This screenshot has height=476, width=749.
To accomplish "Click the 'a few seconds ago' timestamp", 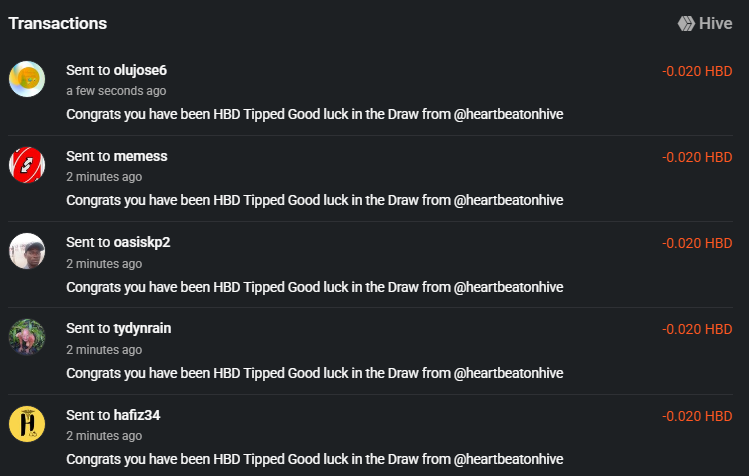I will (x=116, y=91).
